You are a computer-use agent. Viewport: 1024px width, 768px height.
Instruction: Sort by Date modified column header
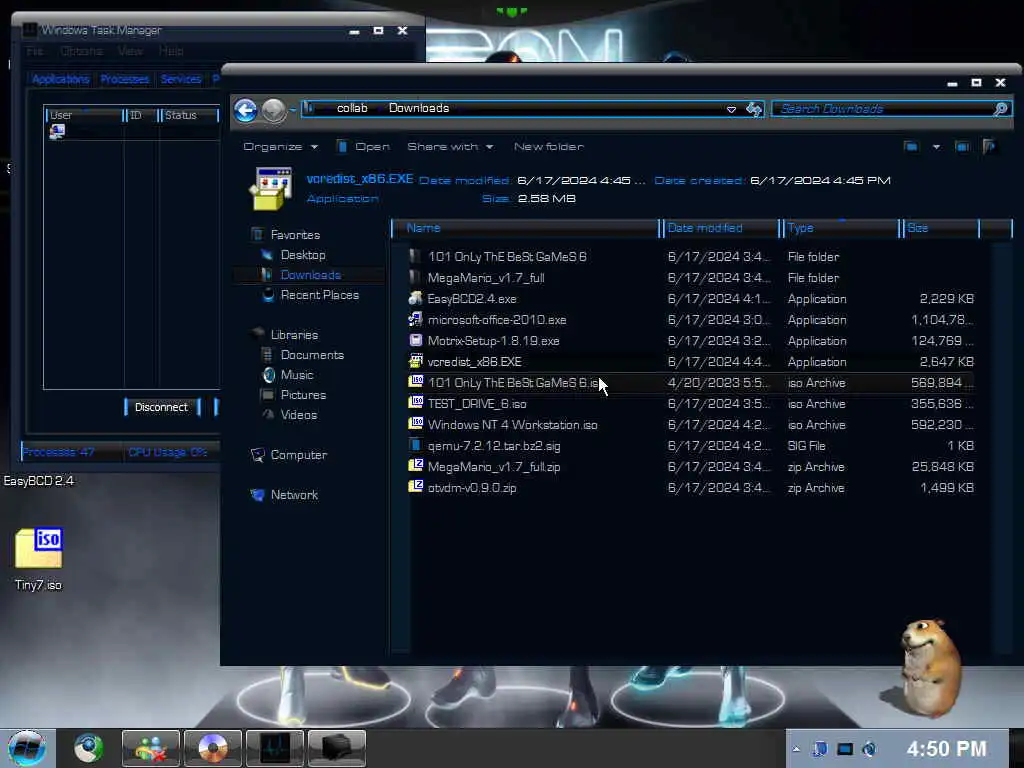coord(720,228)
